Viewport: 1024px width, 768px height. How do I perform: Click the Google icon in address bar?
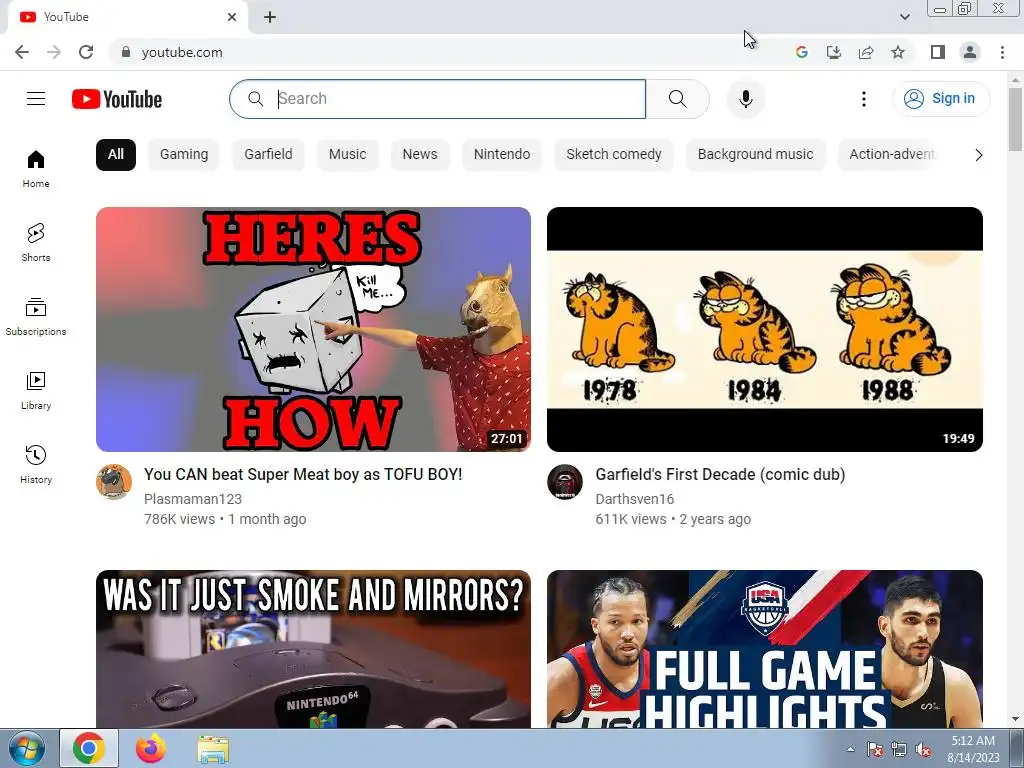point(801,52)
